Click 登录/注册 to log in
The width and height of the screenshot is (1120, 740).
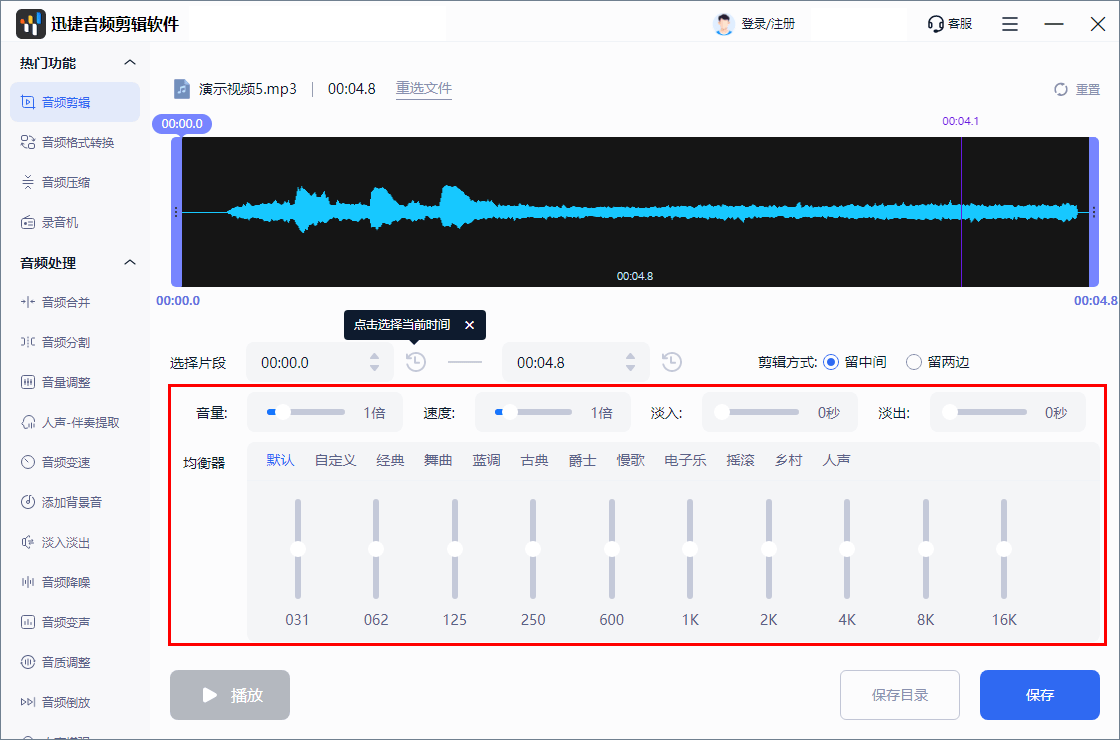pos(768,24)
